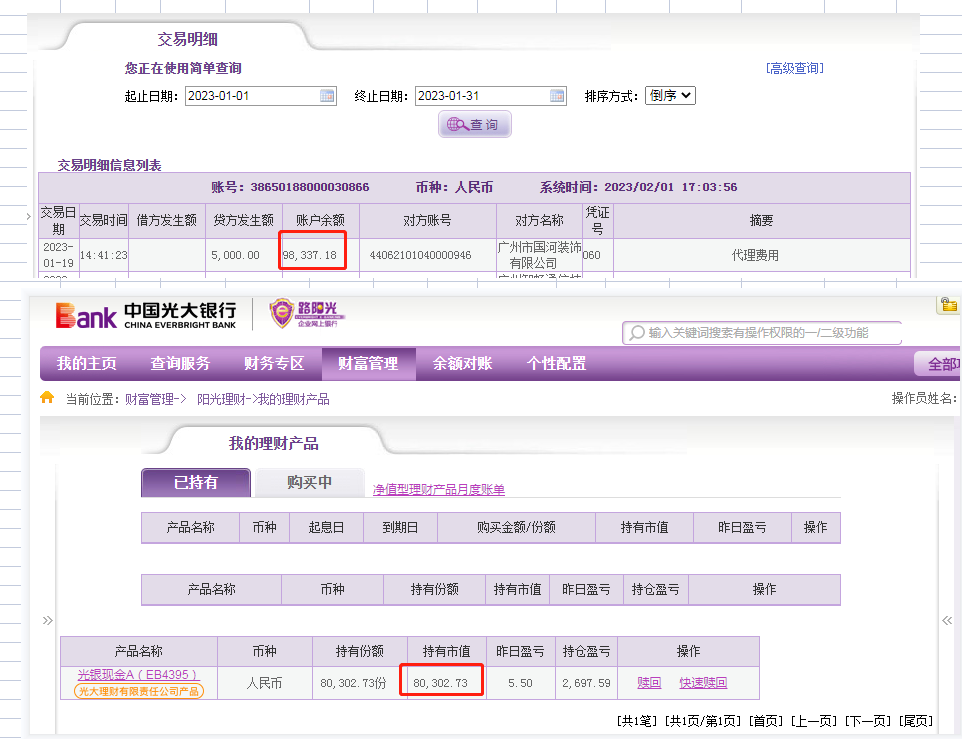This screenshot has width=962, height=739.
Task: Click the home icon beside 当前位置
Action: point(47,398)
